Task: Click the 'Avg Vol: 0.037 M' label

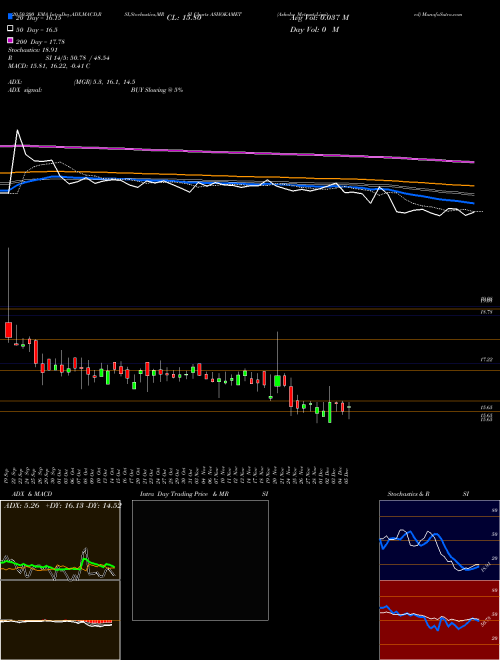Action: tap(319, 18)
